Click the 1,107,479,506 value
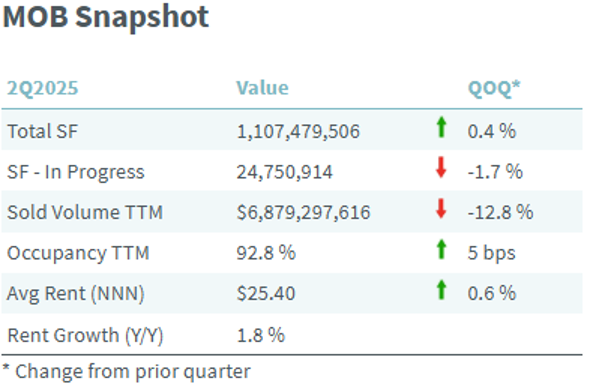This screenshot has width=590, height=390. tap(298, 132)
